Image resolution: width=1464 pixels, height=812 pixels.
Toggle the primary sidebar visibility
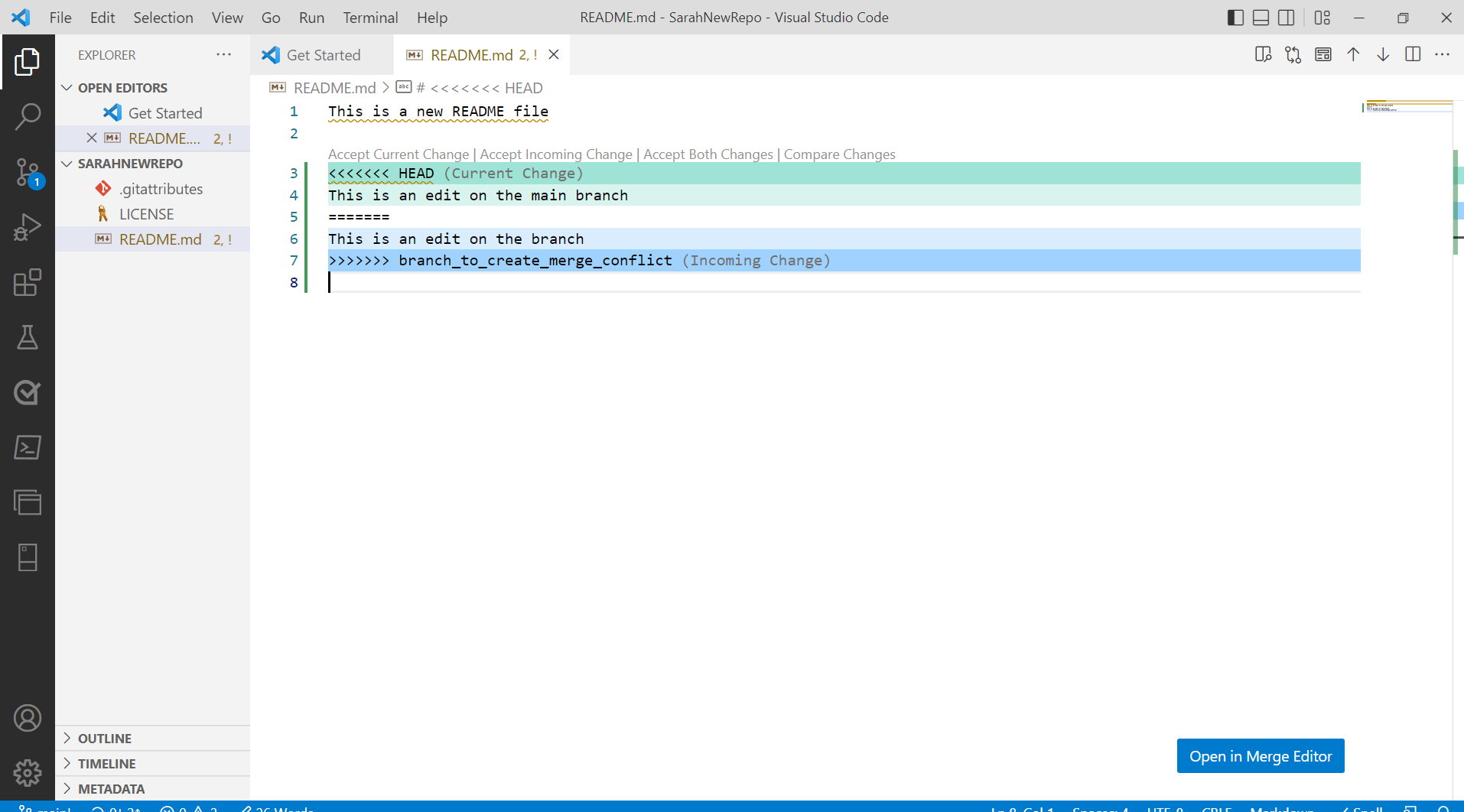click(x=1235, y=17)
